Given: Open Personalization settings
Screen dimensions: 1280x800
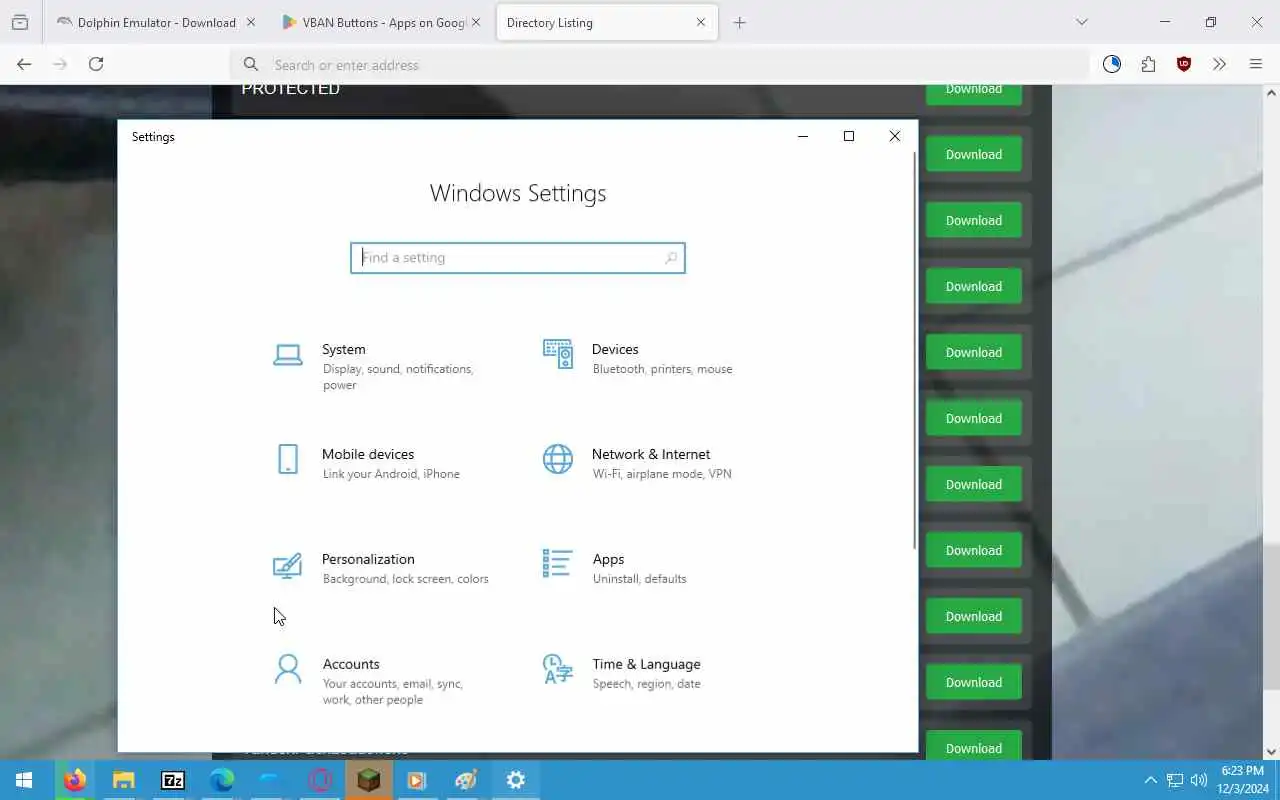Looking at the screenshot, I should (x=380, y=568).
